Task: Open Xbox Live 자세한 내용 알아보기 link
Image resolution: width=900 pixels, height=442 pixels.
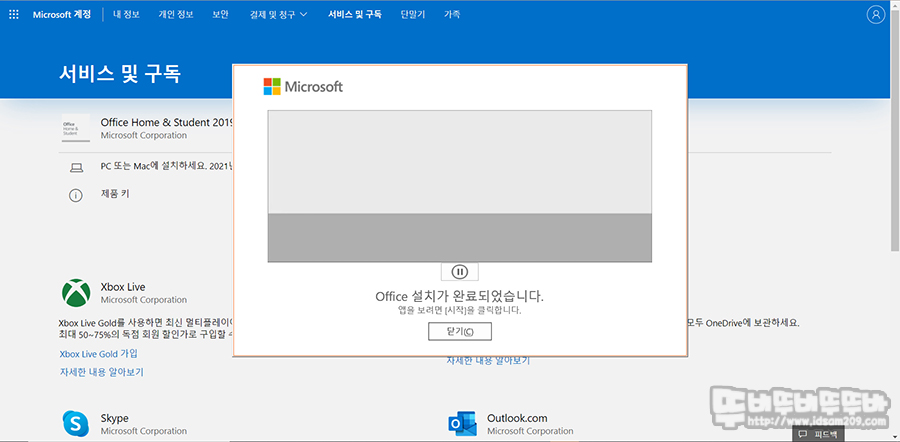Action: tap(102, 372)
